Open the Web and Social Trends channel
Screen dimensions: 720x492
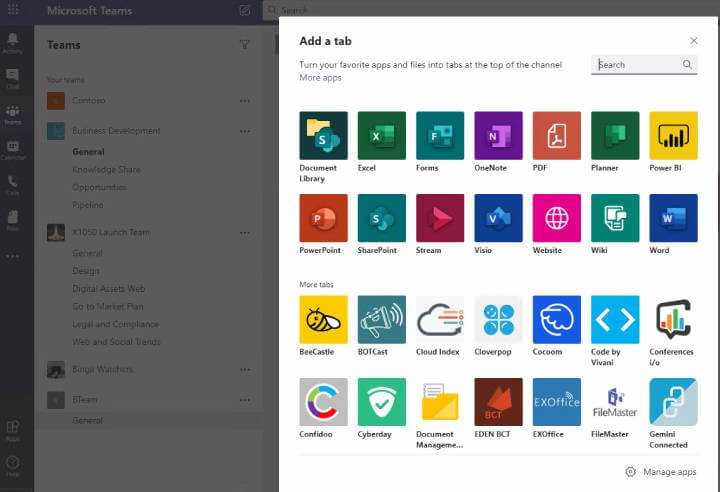[x=117, y=342]
